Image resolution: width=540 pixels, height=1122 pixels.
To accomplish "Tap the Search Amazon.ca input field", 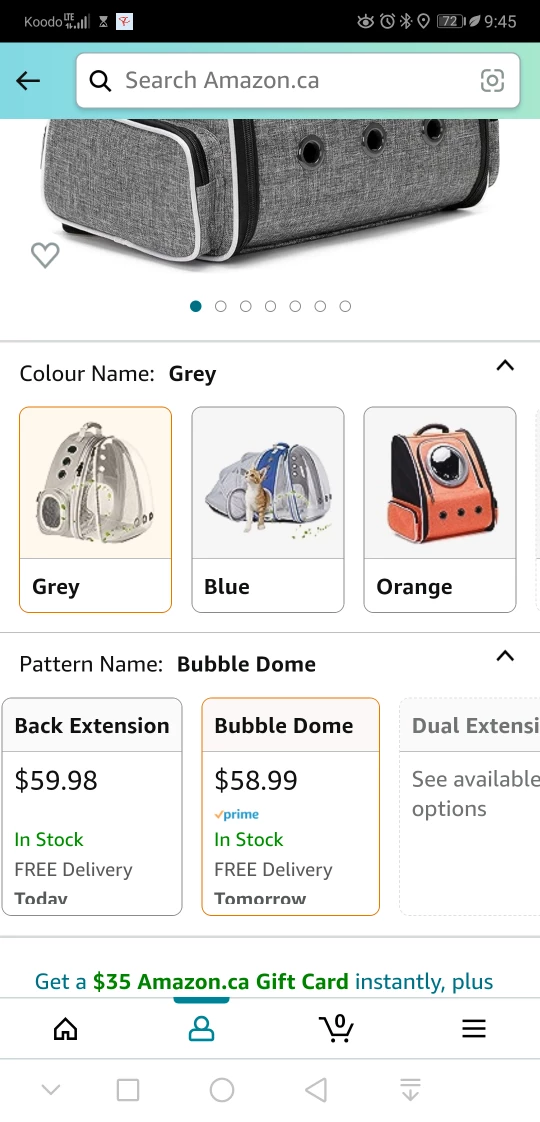I will coord(298,81).
